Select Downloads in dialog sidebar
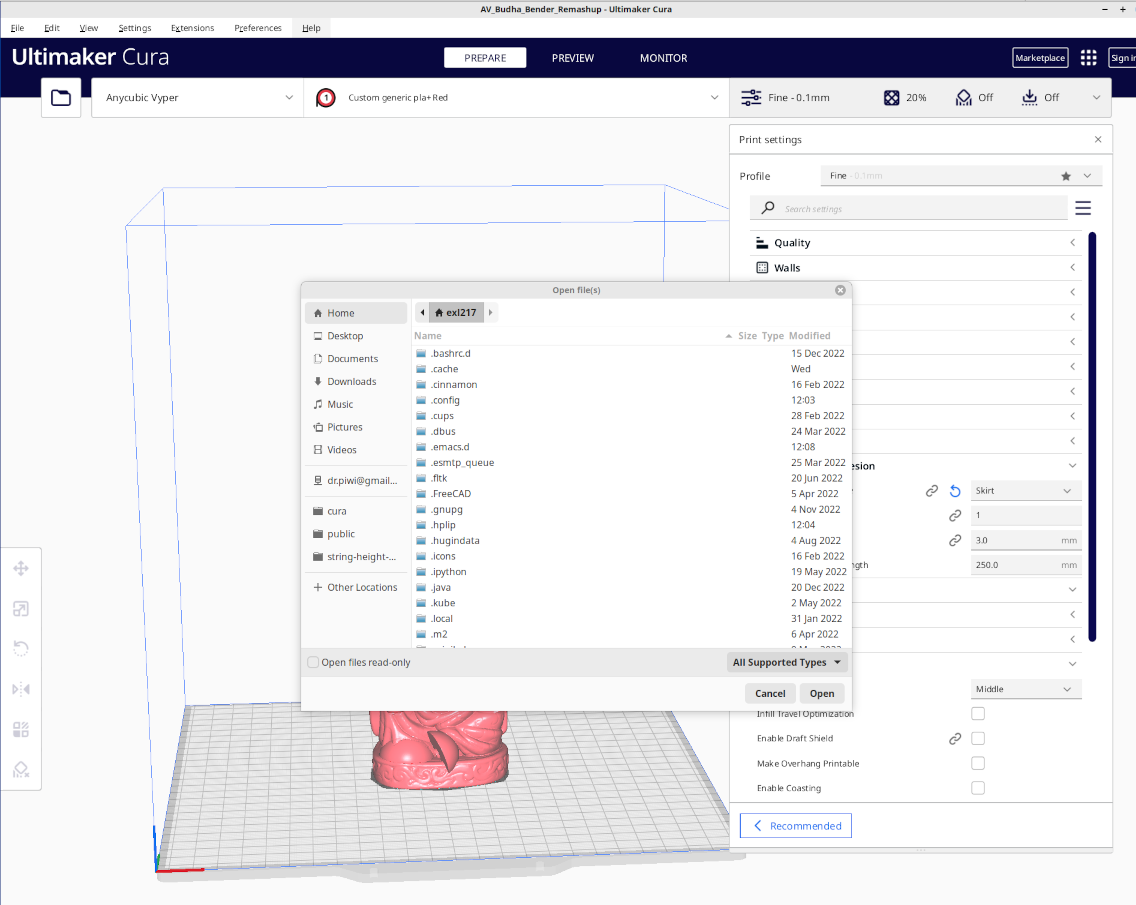 point(356,381)
